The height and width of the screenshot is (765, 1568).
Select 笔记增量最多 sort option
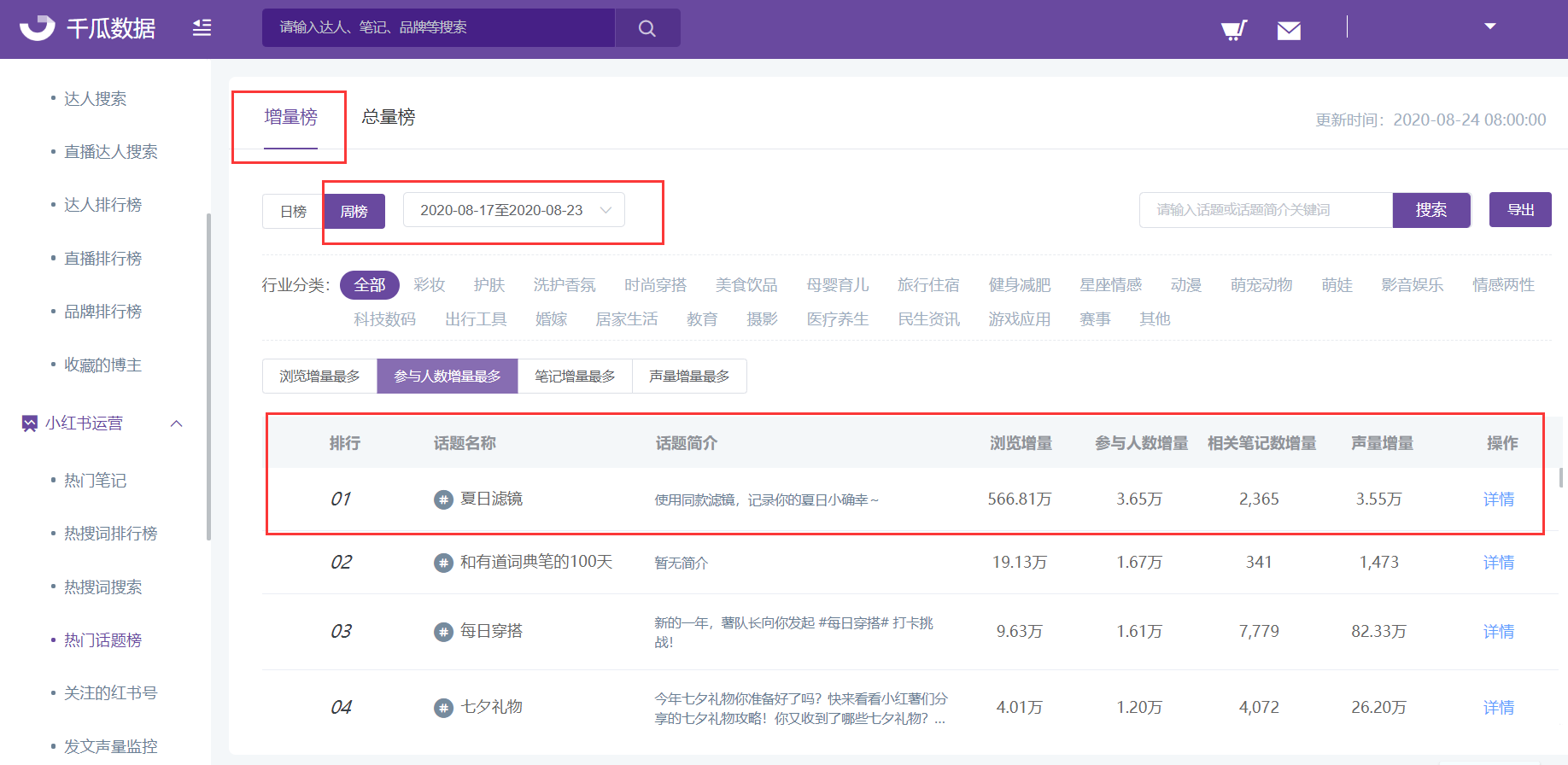coord(575,377)
